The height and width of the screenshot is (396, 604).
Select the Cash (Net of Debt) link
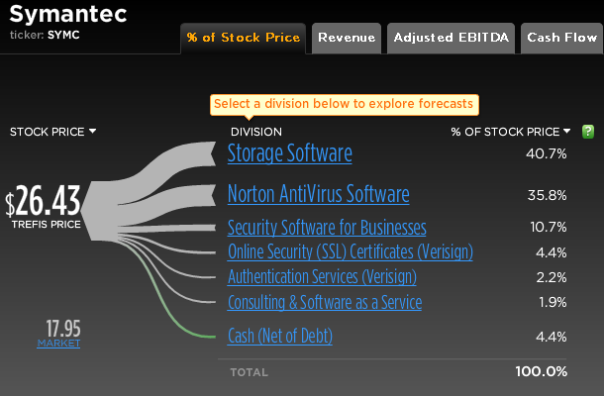pos(280,336)
